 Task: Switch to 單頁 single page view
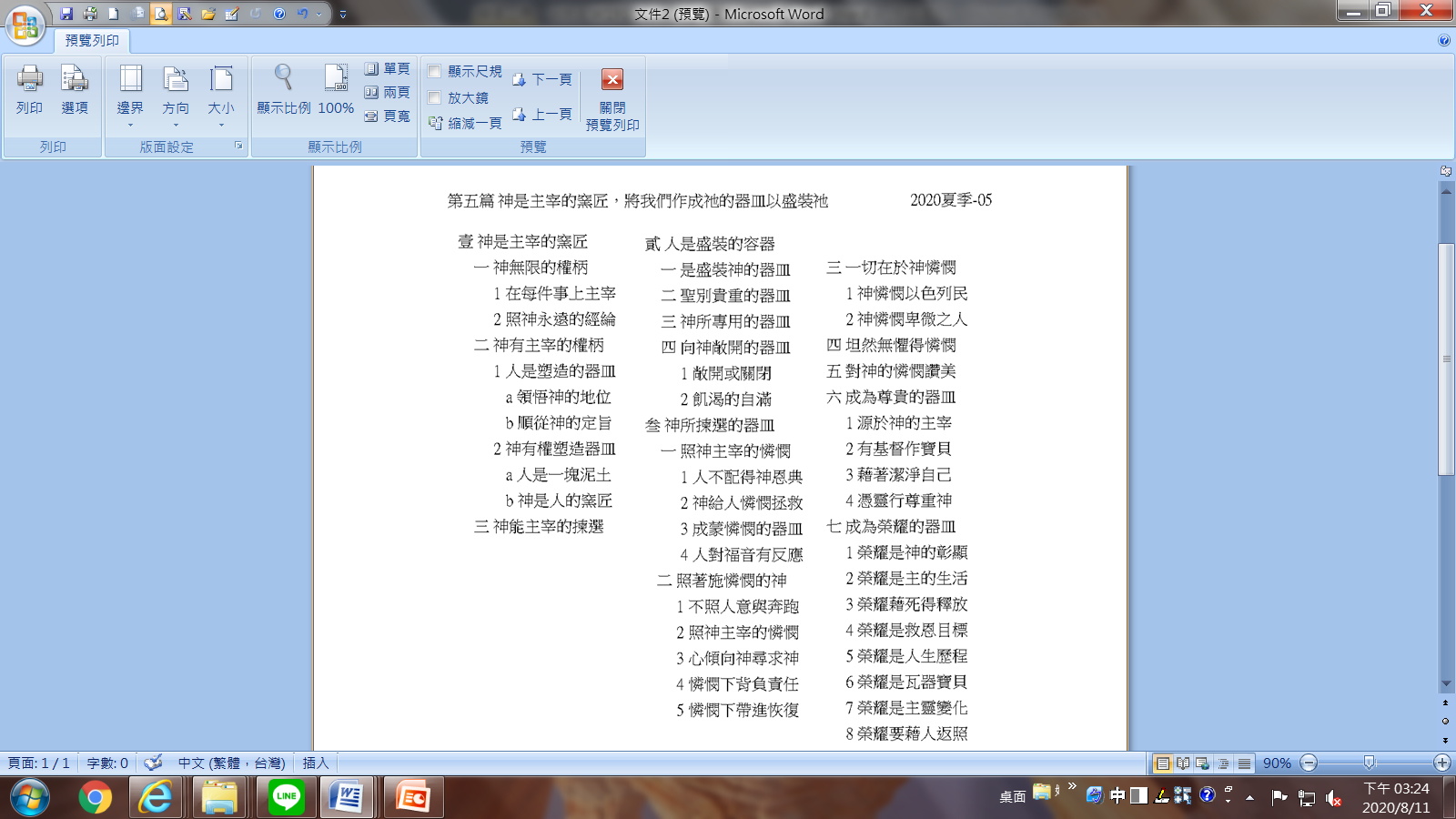click(387, 69)
